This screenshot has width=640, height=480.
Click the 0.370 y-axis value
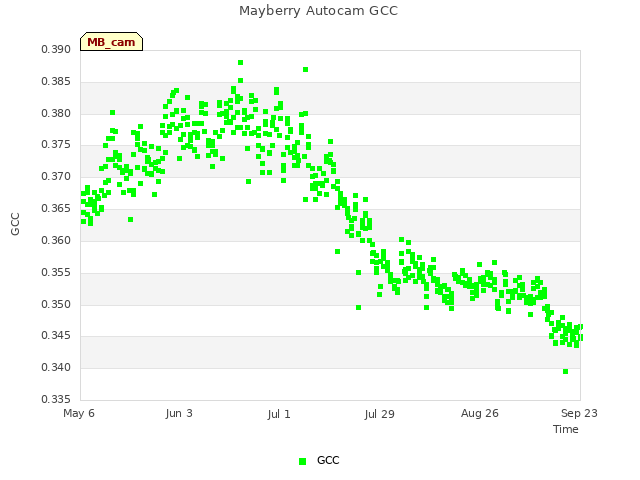56,177
